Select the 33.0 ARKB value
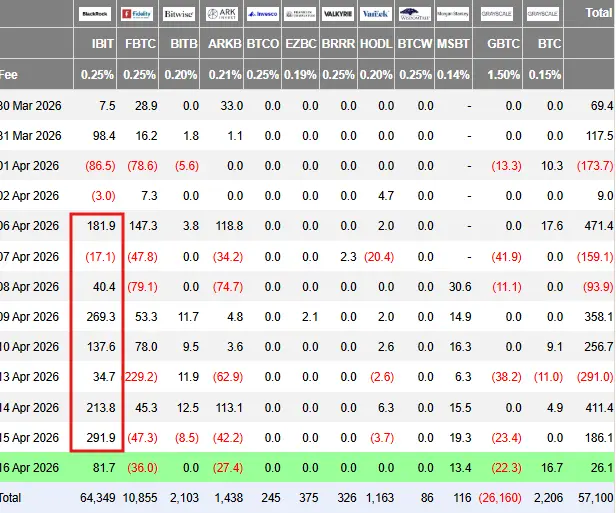Image resolution: width=616 pixels, height=513 pixels. (232, 106)
